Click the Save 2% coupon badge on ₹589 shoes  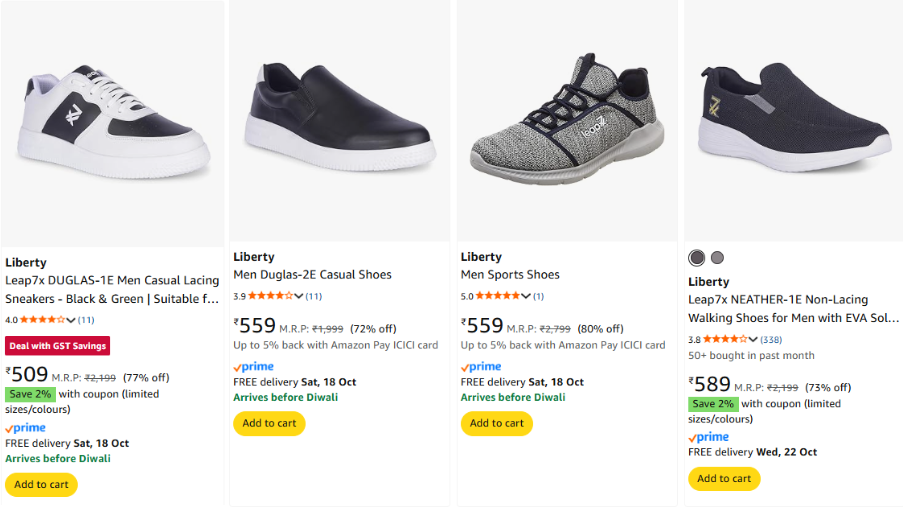point(713,404)
